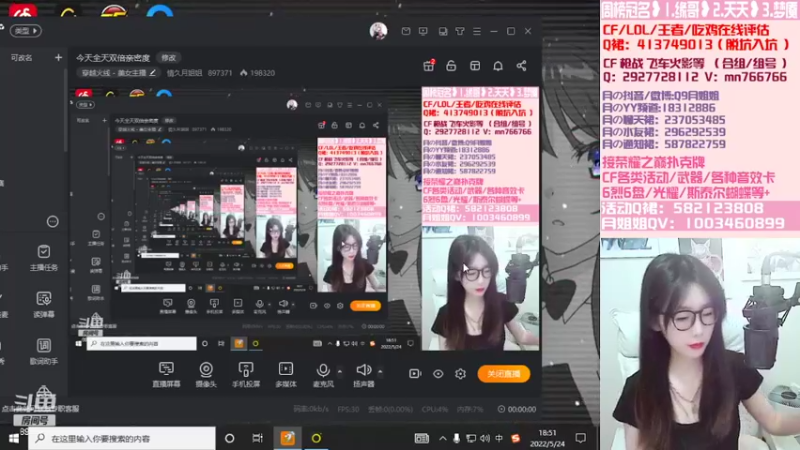Open 主播任务 streamer tasks

point(44,258)
